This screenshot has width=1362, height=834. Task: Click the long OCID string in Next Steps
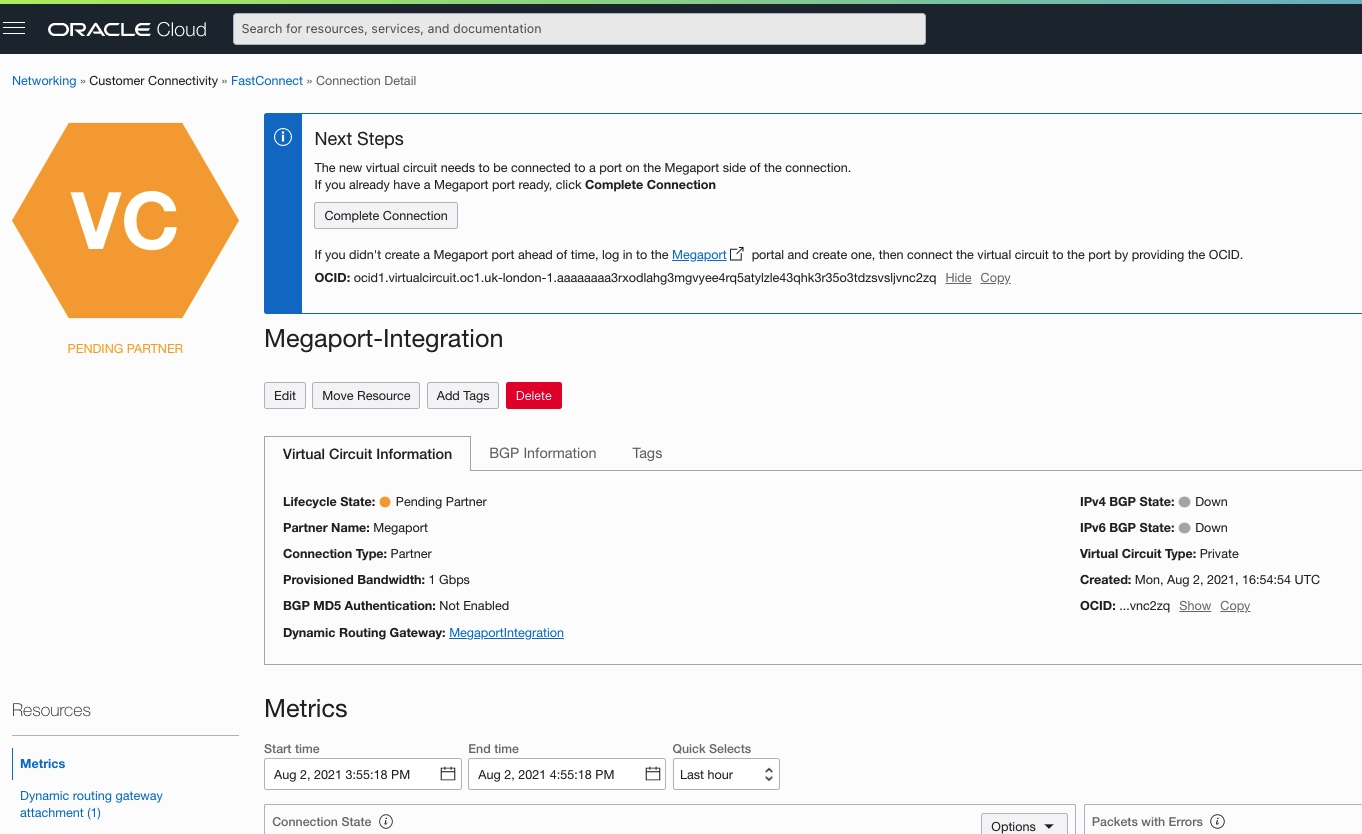(645, 278)
